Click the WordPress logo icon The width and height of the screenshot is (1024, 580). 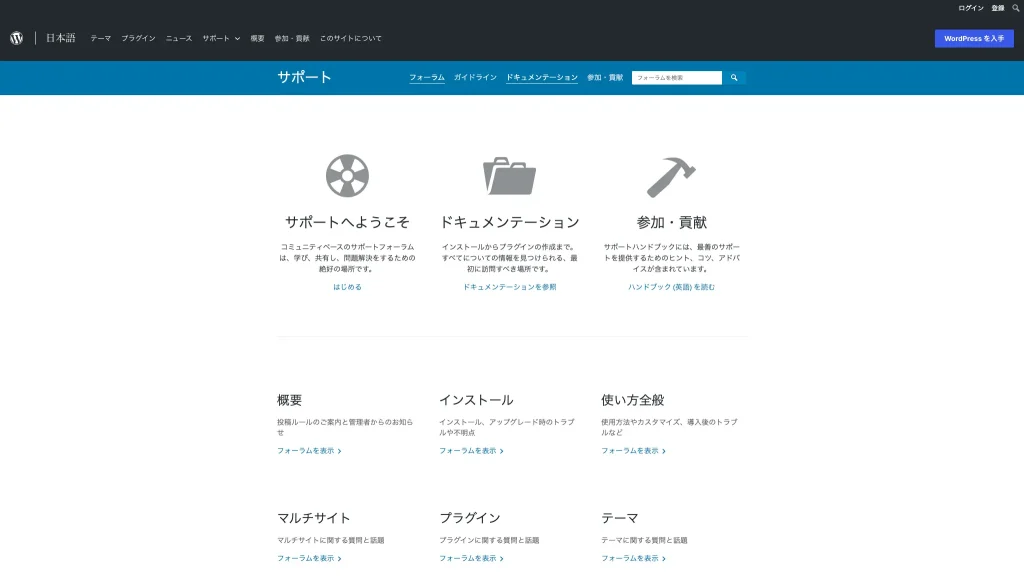[x=16, y=39]
